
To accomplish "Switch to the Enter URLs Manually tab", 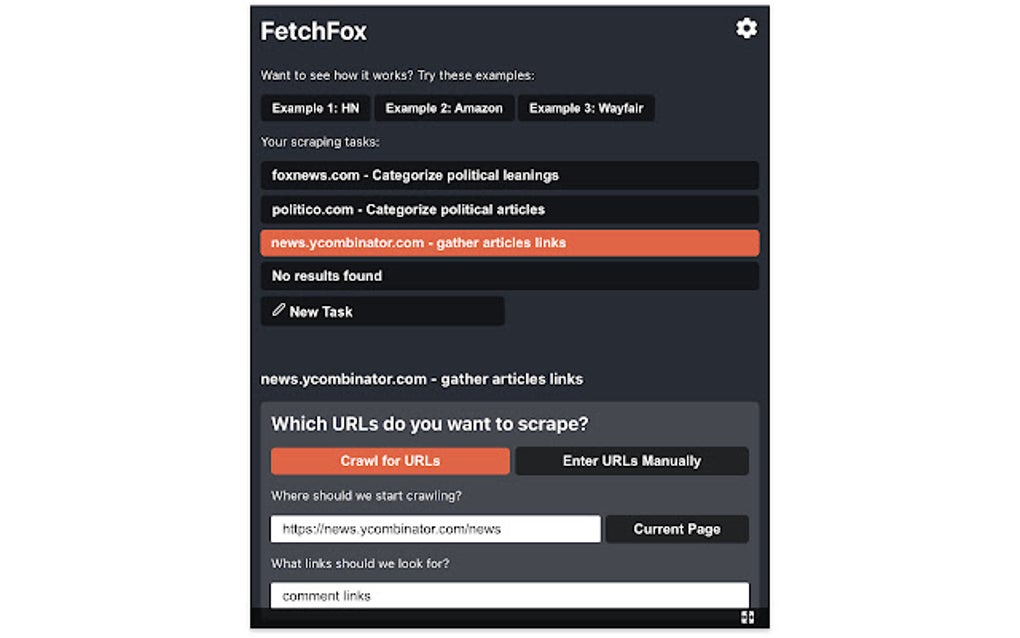I will click(x=632, y=460).
